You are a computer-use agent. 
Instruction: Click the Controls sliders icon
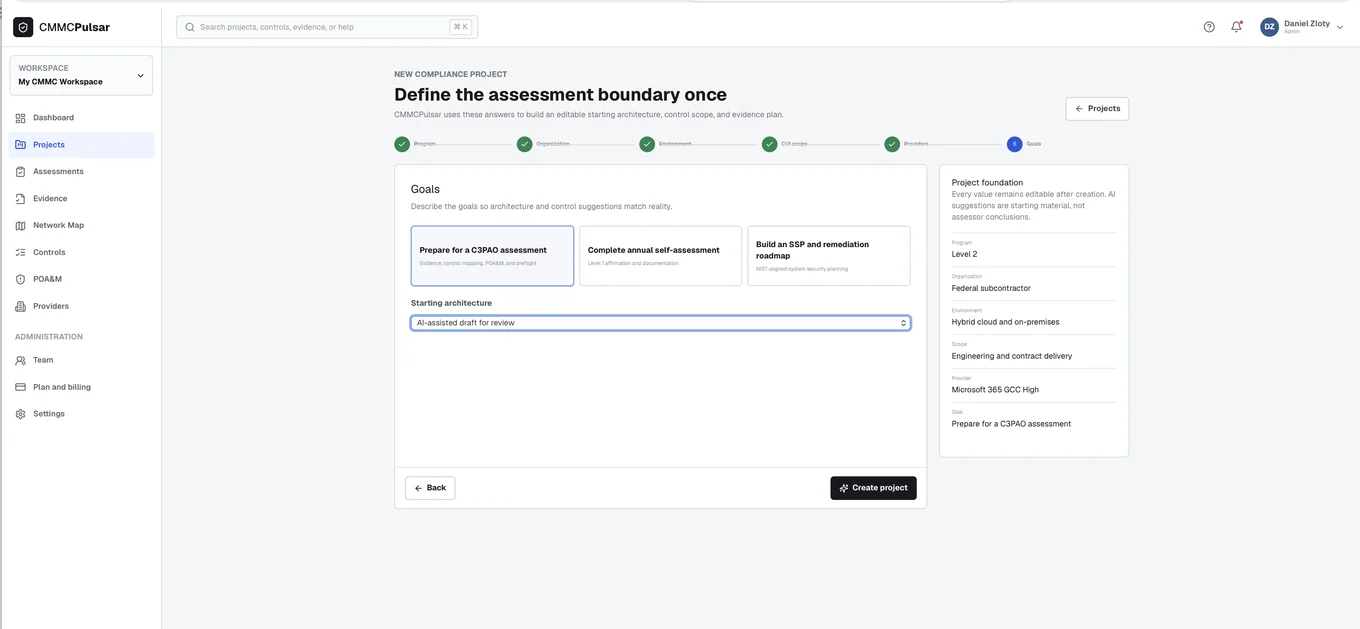pyautogui.click(x=20, y=253)
